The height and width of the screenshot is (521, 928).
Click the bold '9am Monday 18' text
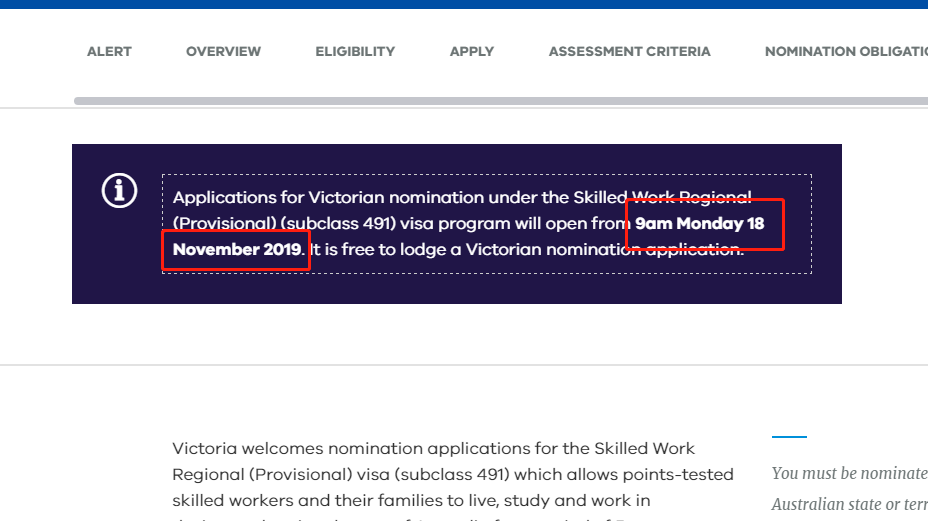pos(700,223)
